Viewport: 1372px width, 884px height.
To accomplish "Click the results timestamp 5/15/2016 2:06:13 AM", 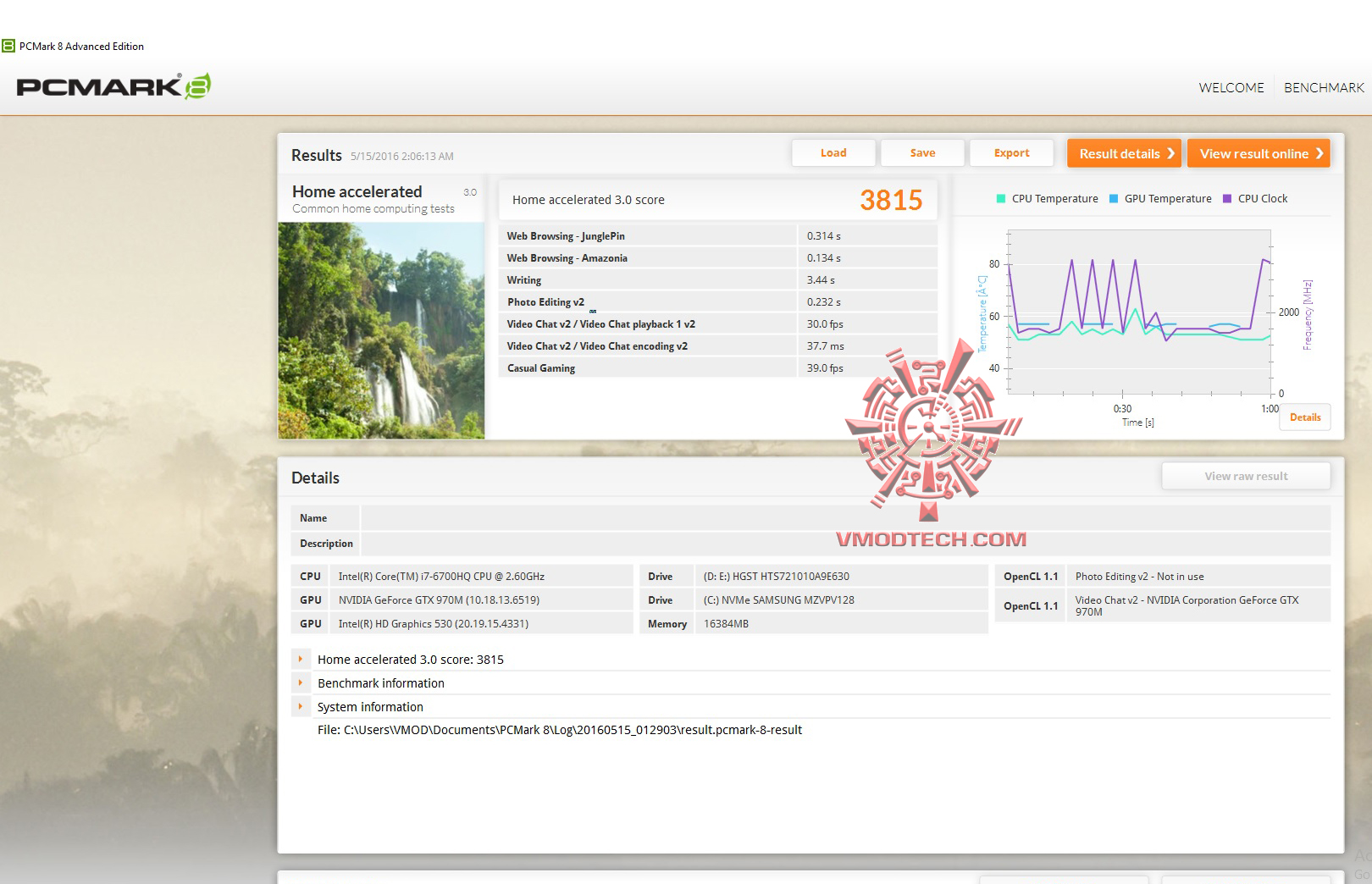I will [402, 157].
